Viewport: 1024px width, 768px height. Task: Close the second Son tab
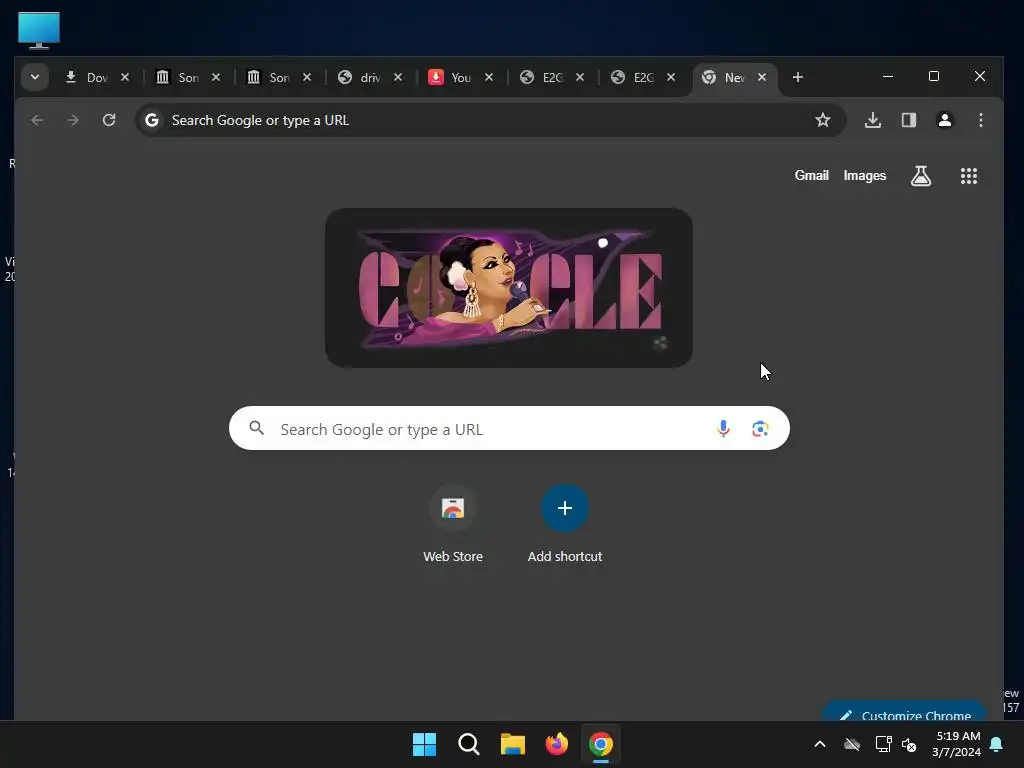[307, 77]
